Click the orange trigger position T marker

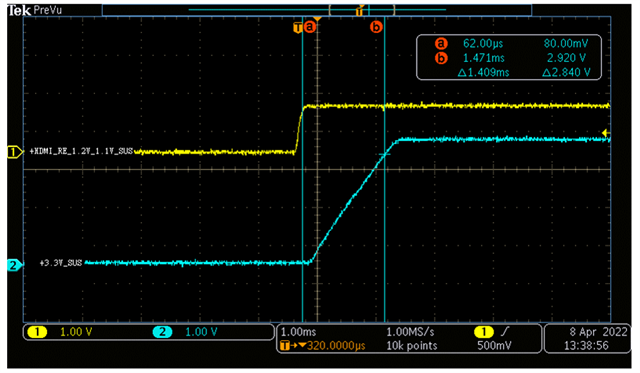(298, 28)
